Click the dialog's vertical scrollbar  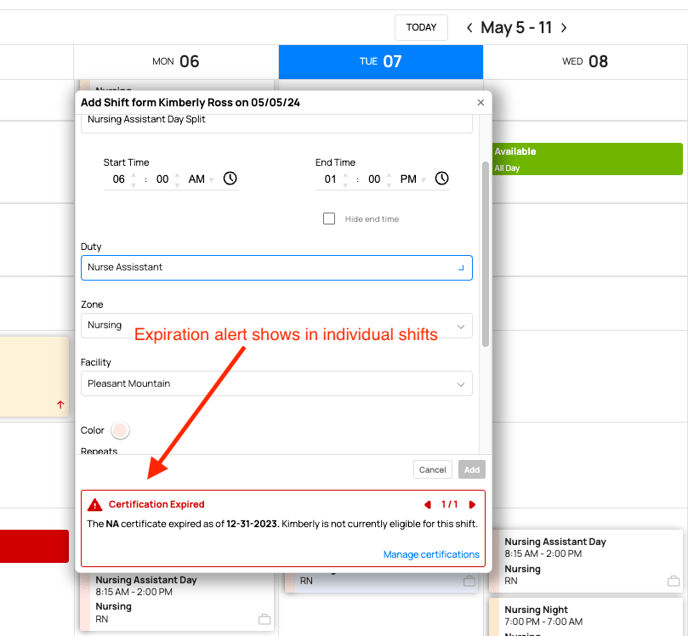pos(485,255)
